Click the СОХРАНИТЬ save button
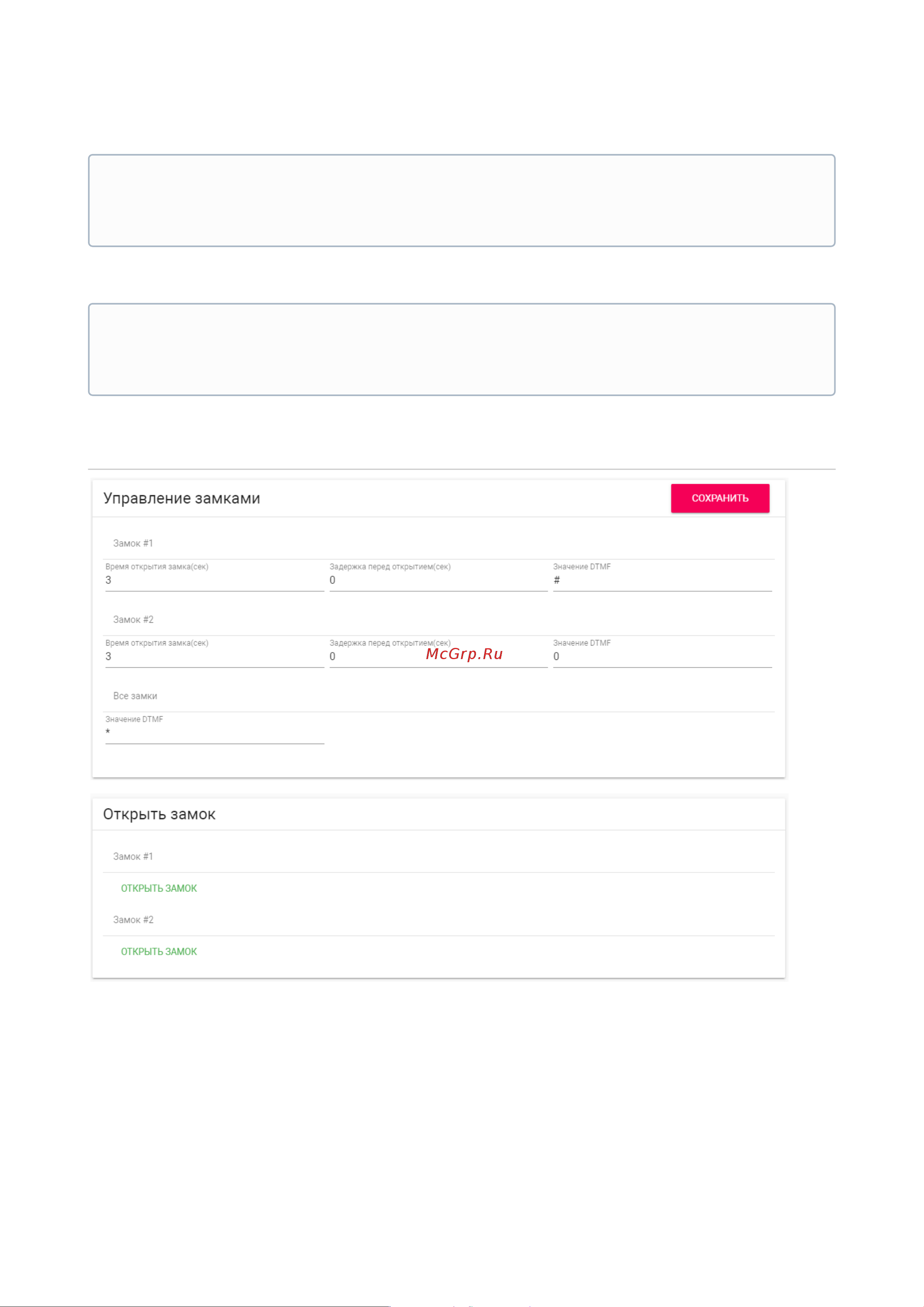This screenshot has width=924, height=1307. tap(720, 498)
